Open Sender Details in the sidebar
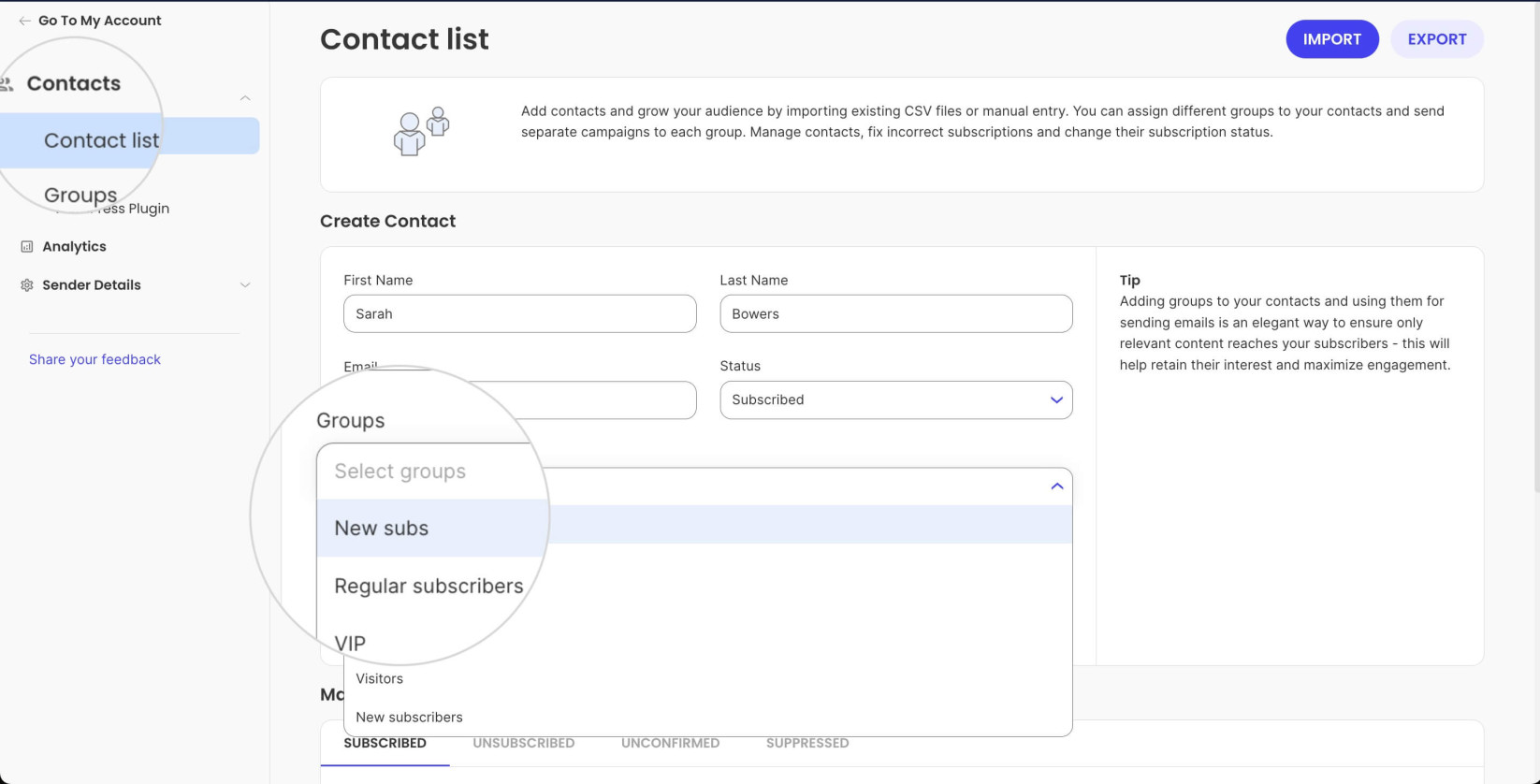Screen dimensions: 1540x784 click(x=92, y=285)
